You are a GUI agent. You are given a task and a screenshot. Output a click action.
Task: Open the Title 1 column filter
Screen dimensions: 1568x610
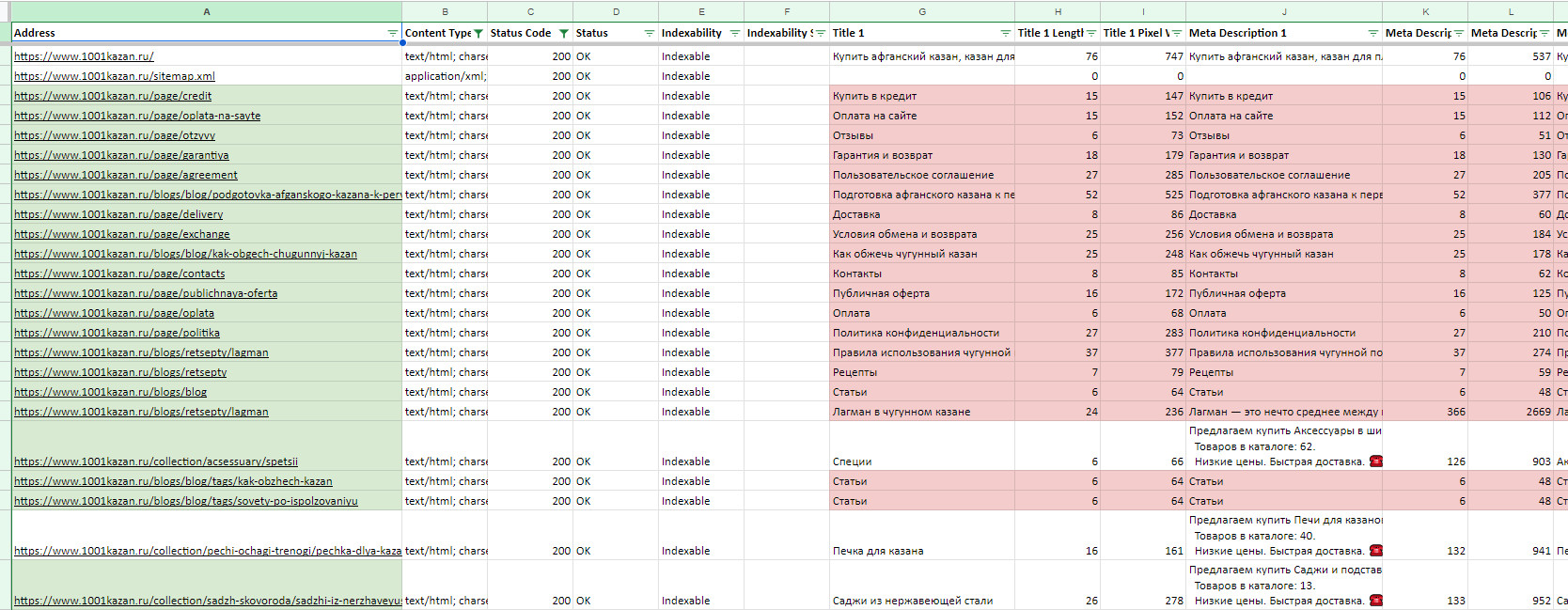click(x=1005, y=33)
